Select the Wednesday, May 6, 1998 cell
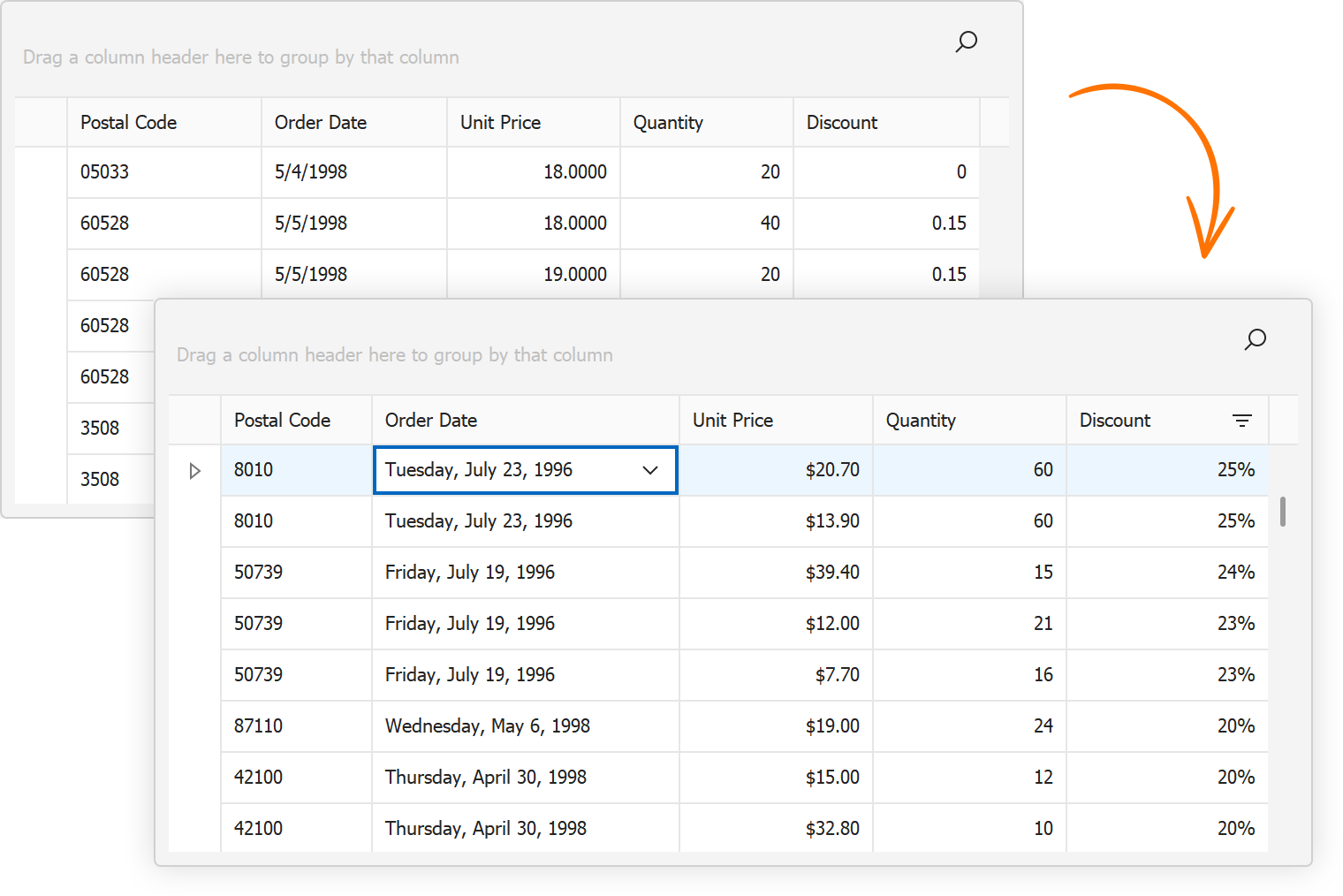The height and width of the screenshot is (896, 1343). click(x=488, y=726)
